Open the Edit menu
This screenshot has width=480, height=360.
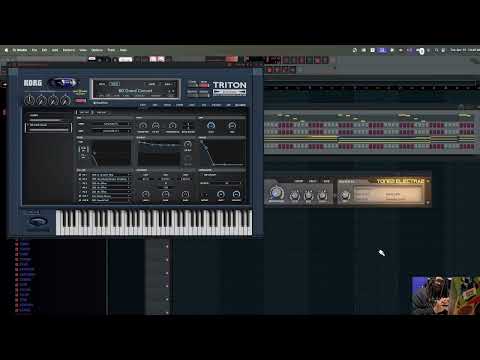[x=44, y=50]
